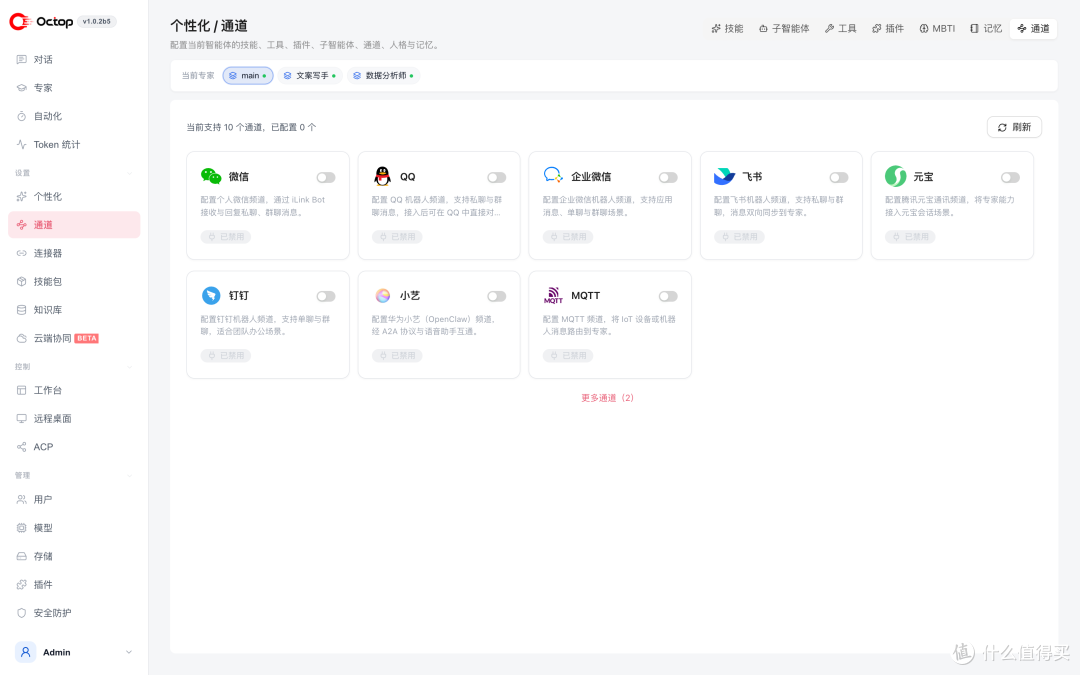Select the 连接器 link icon
The image size is (1080, 675).
[x=21, y=253]
